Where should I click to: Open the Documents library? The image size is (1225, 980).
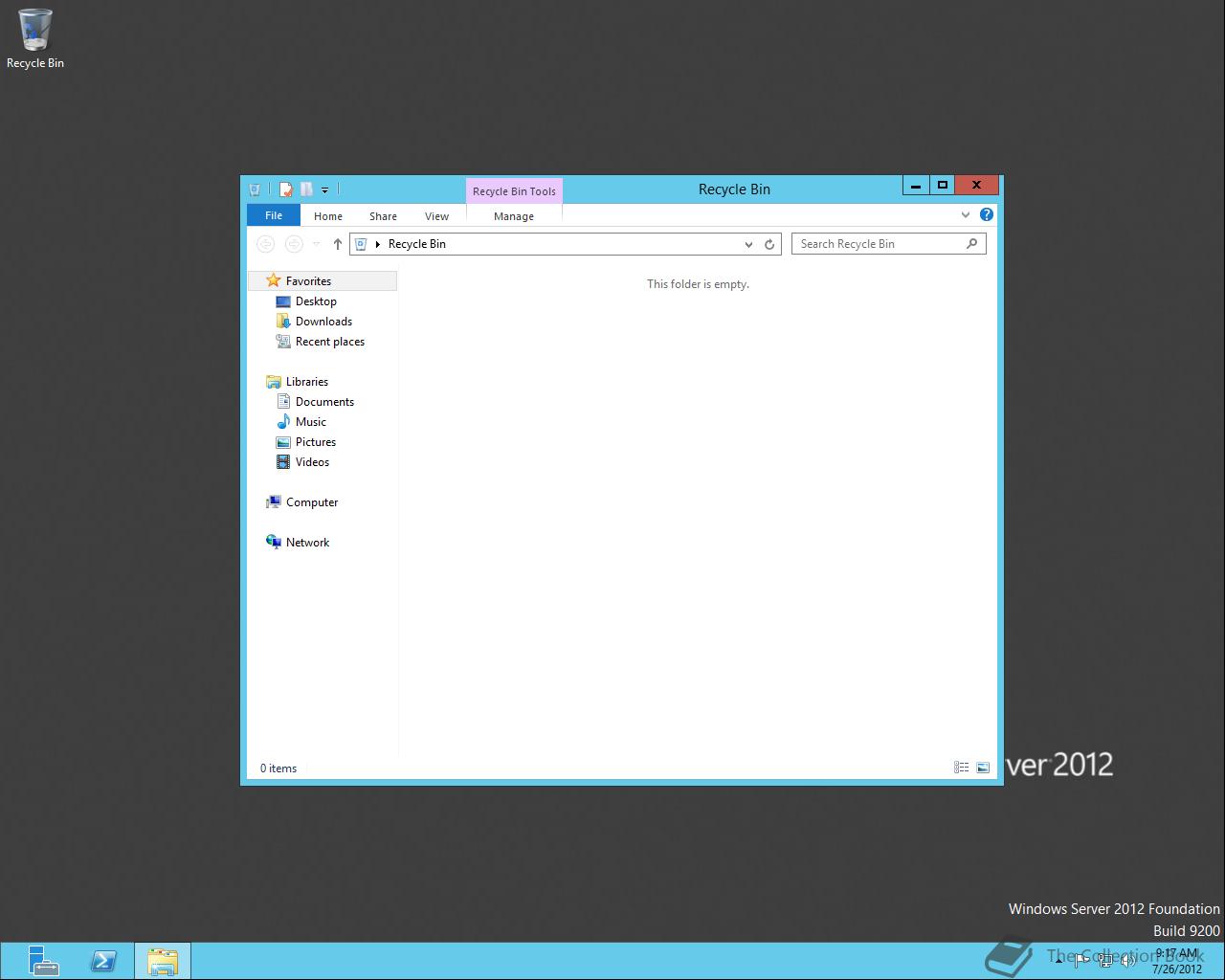point(324,402)
